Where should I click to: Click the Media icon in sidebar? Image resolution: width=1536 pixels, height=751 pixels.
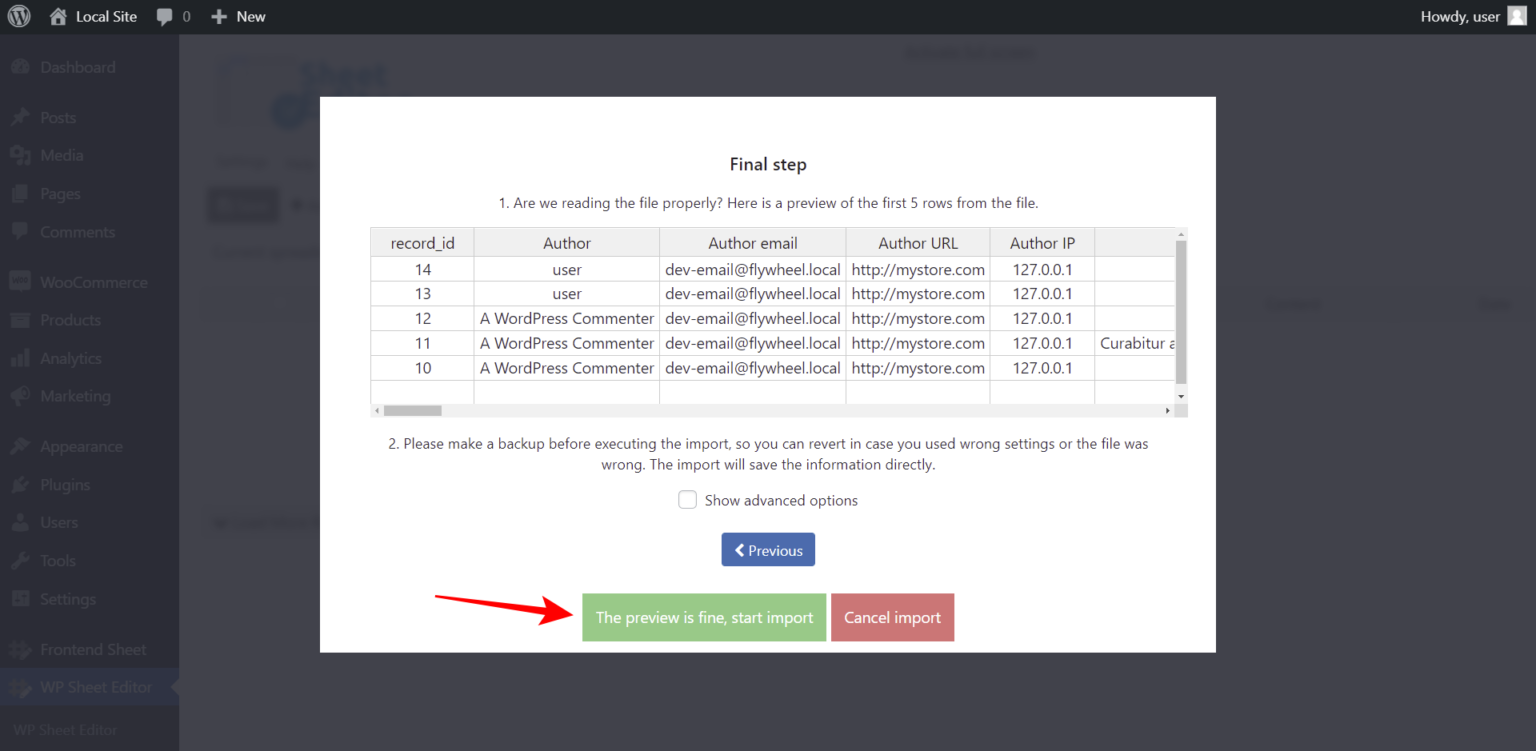(20, 155)
